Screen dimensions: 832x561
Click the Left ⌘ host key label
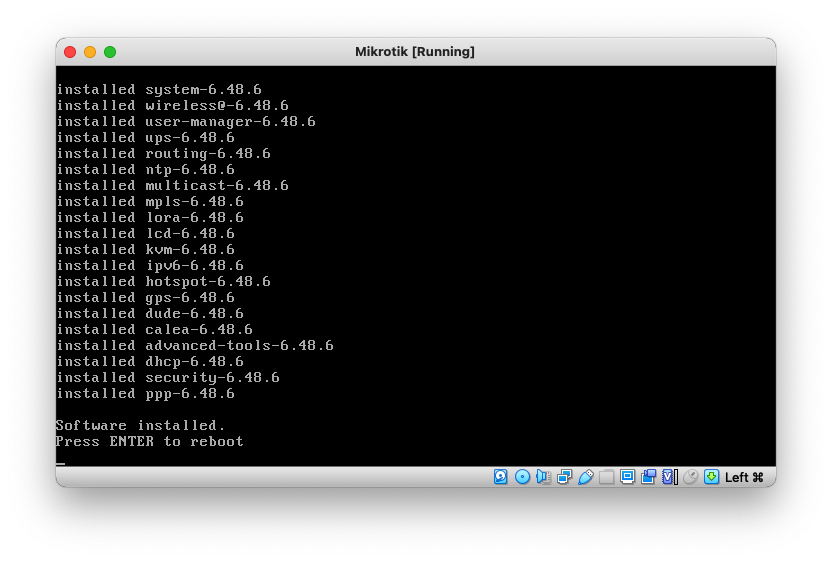click(x=744, y=477)
